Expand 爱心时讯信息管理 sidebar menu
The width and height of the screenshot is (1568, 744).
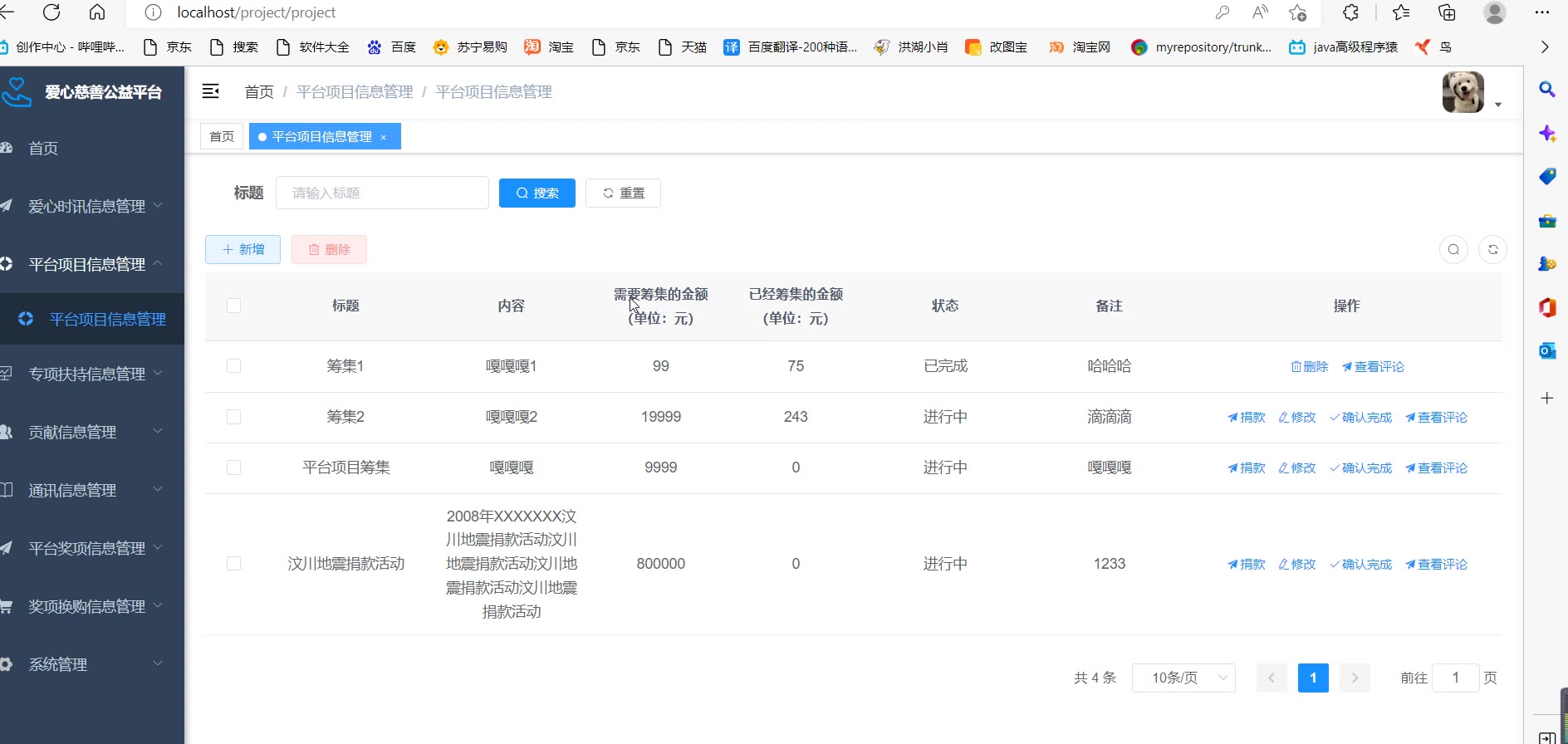click(x=91, y=206)
